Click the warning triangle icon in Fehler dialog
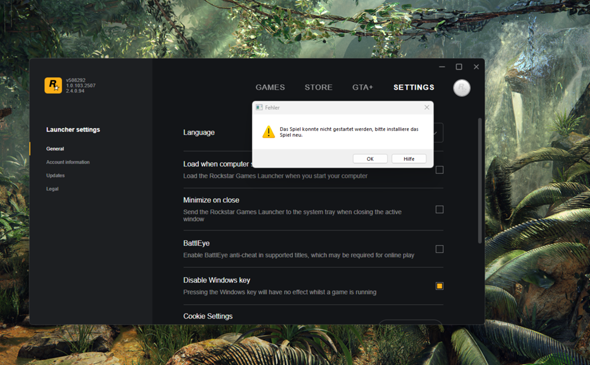 pyautogui.click(x=268, y=132)
